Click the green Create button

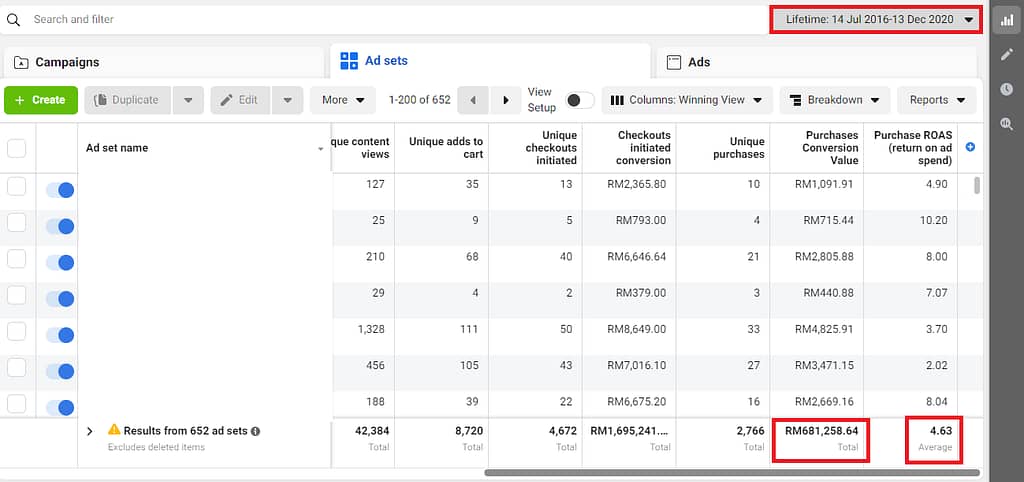(x=41, y=100)
